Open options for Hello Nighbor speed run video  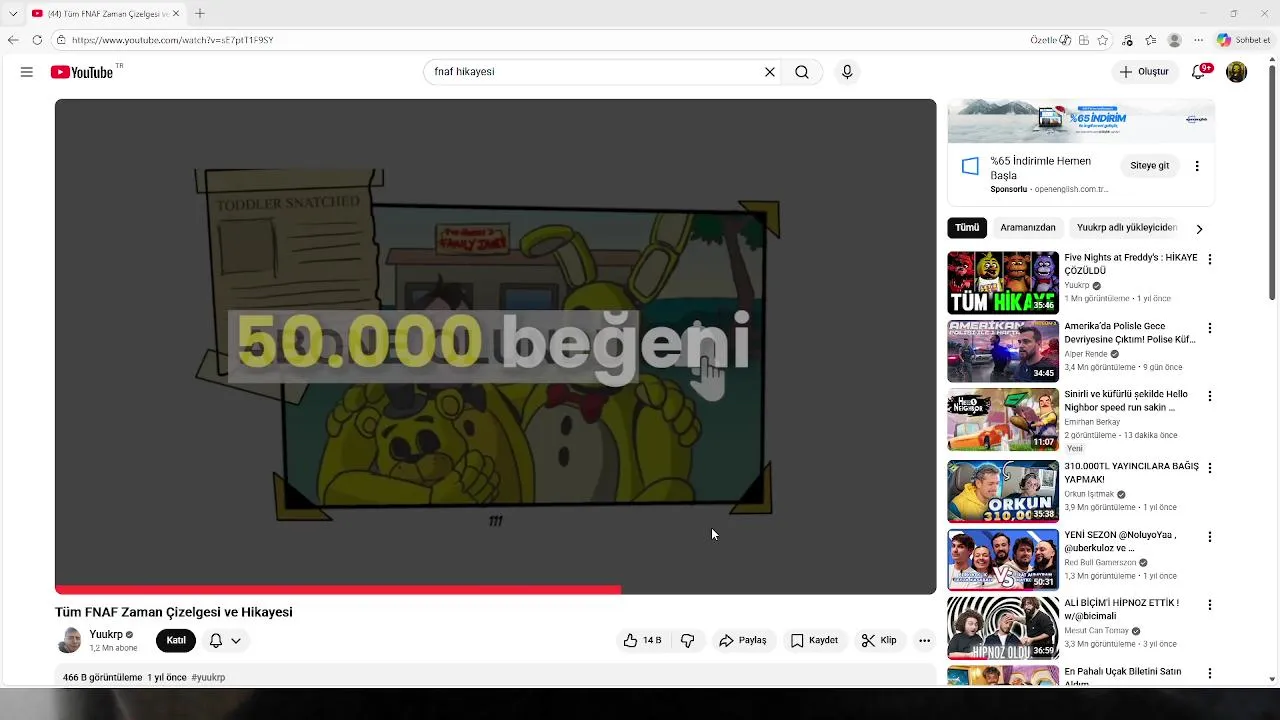point(1210,396)
